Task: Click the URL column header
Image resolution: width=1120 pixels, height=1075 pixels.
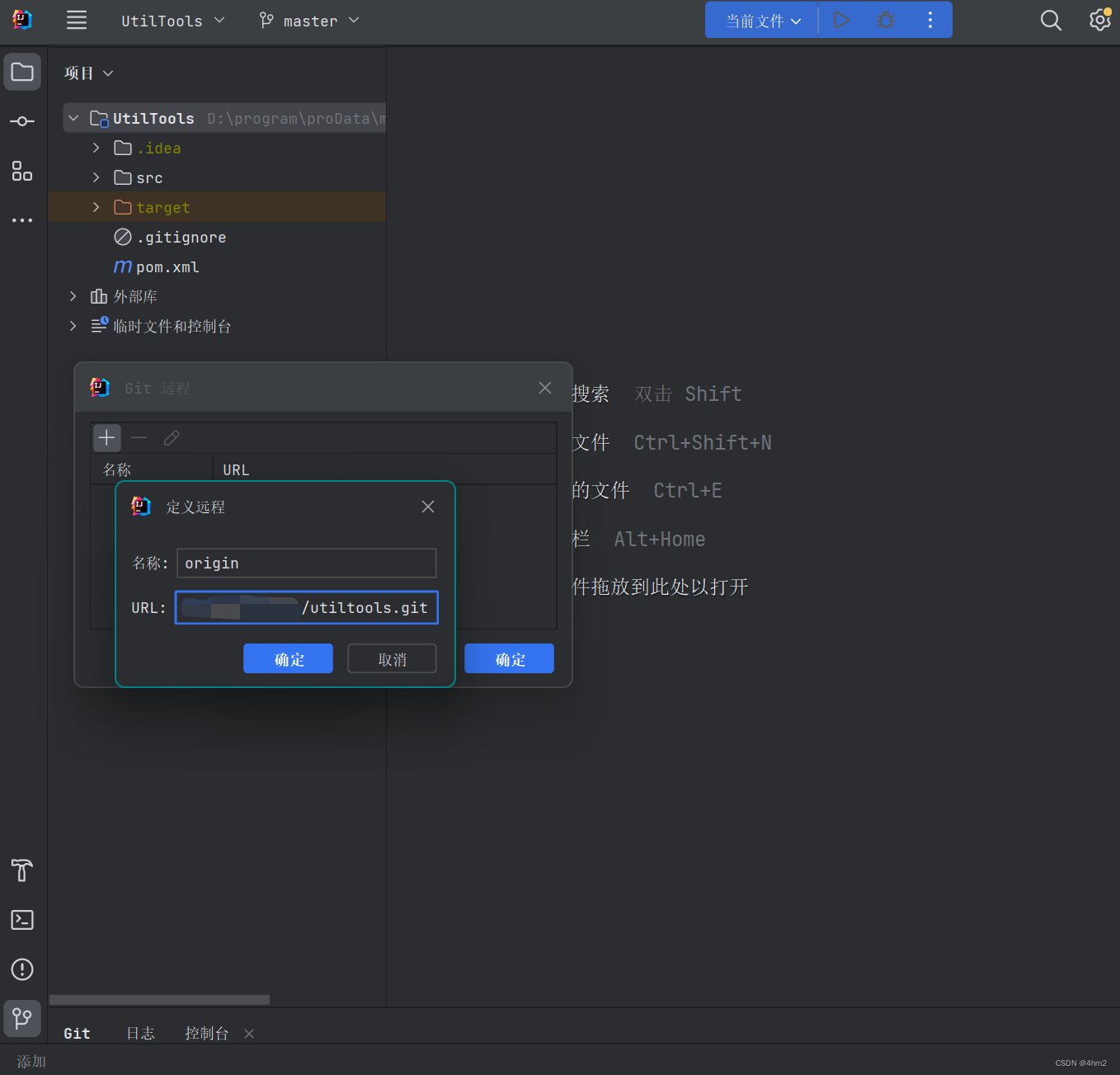Action: (384, 469)
